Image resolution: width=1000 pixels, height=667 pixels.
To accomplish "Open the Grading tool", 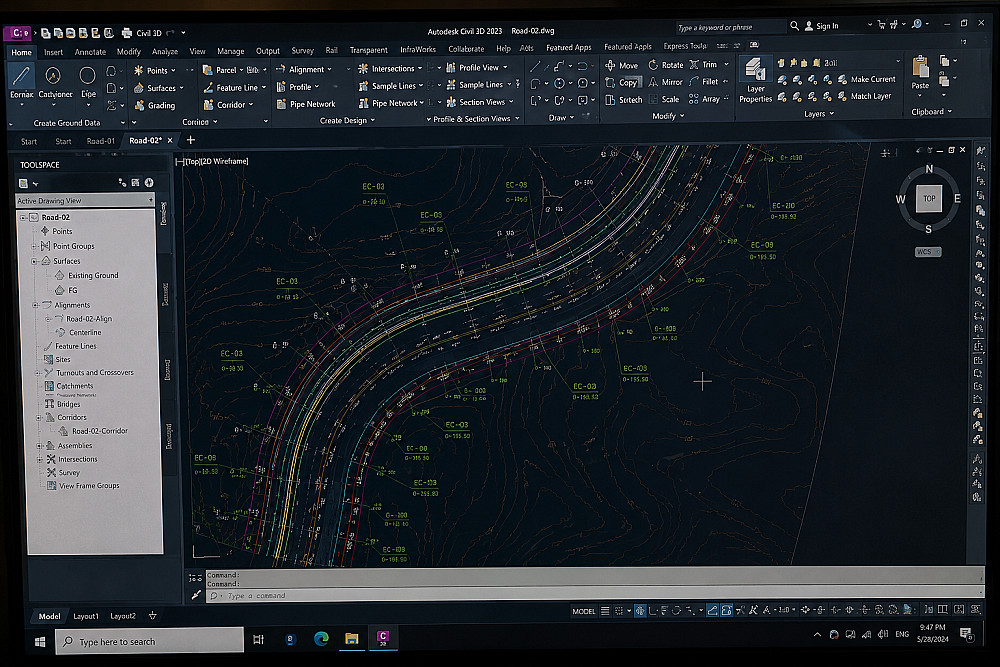I will click(x=154, y=105).
